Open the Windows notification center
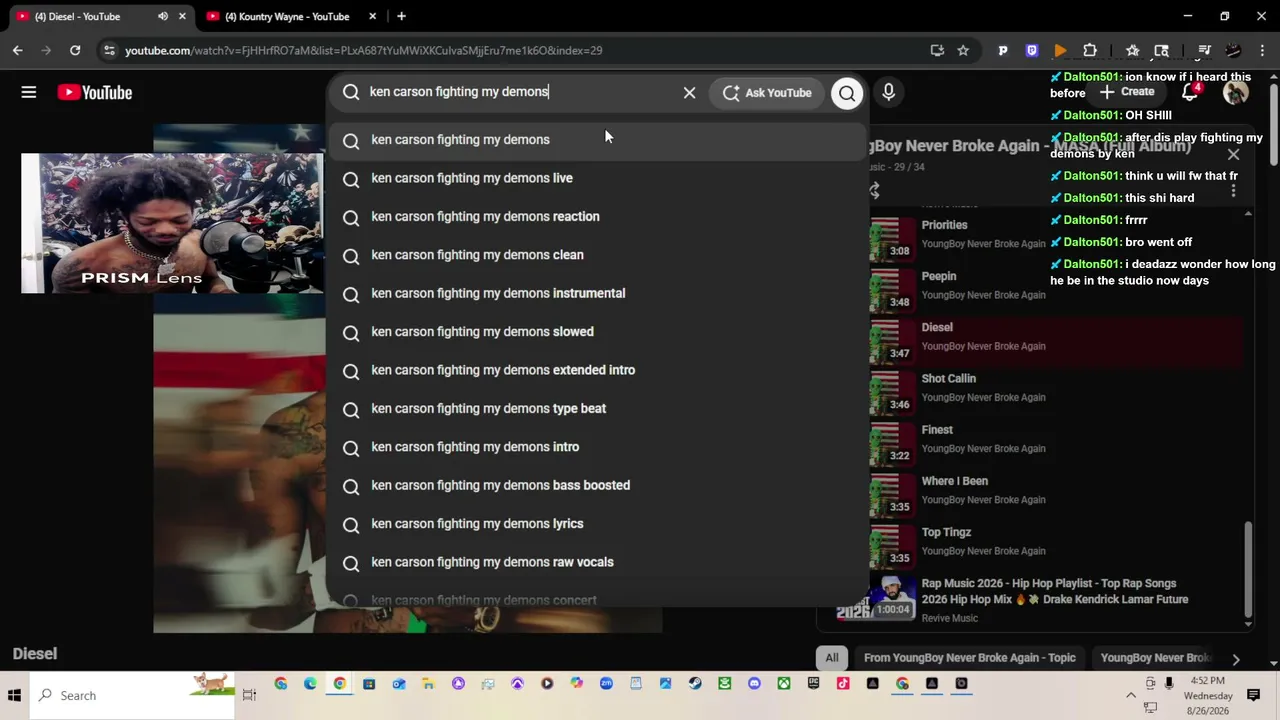This screenshot has width=1280, height=720. 1254,695
